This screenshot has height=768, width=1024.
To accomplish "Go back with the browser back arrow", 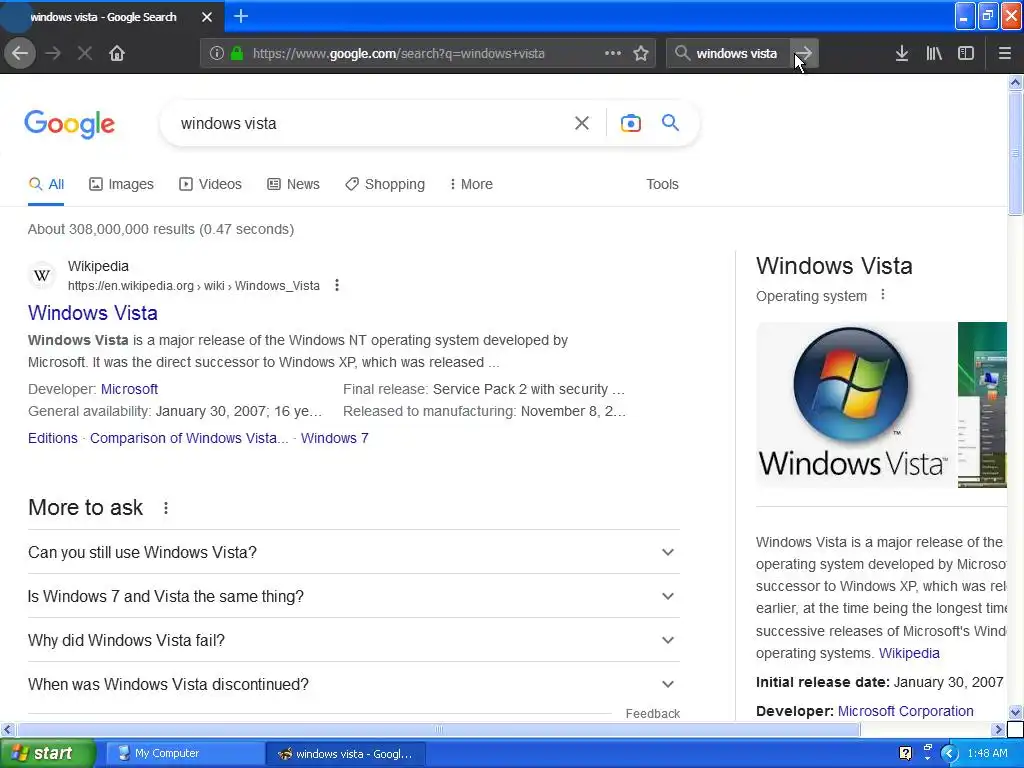I will coord(20,54).
